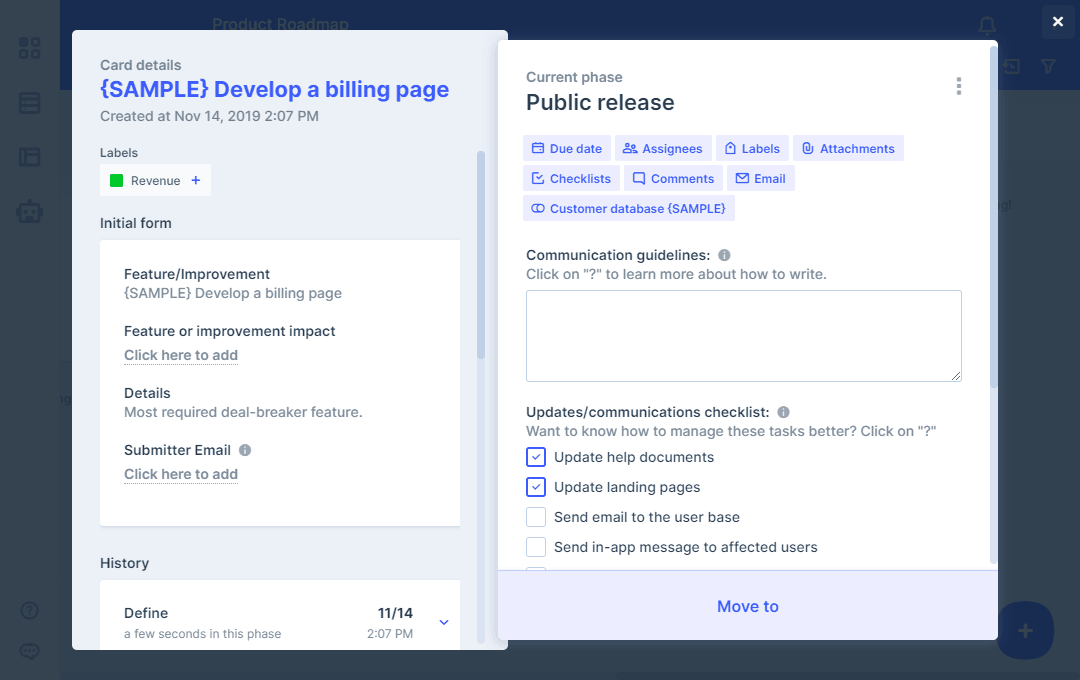Open the Assignees selector
Image resolution: width=1080 pixels, height=680 pixels.
tap(662, 149)
